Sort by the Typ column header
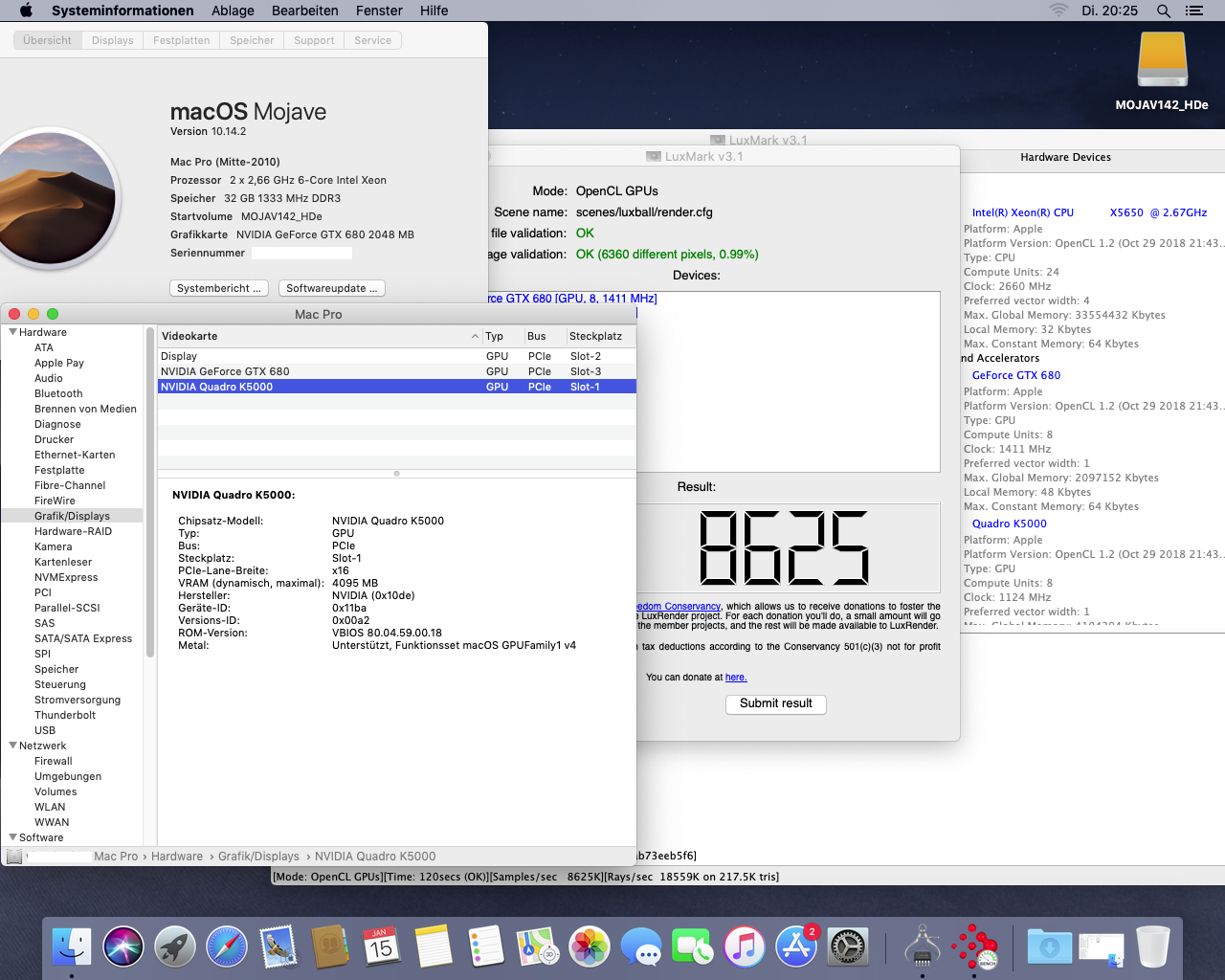This screenshot has width=1225, height=980. pyautogui.click(x=502, y=336)
